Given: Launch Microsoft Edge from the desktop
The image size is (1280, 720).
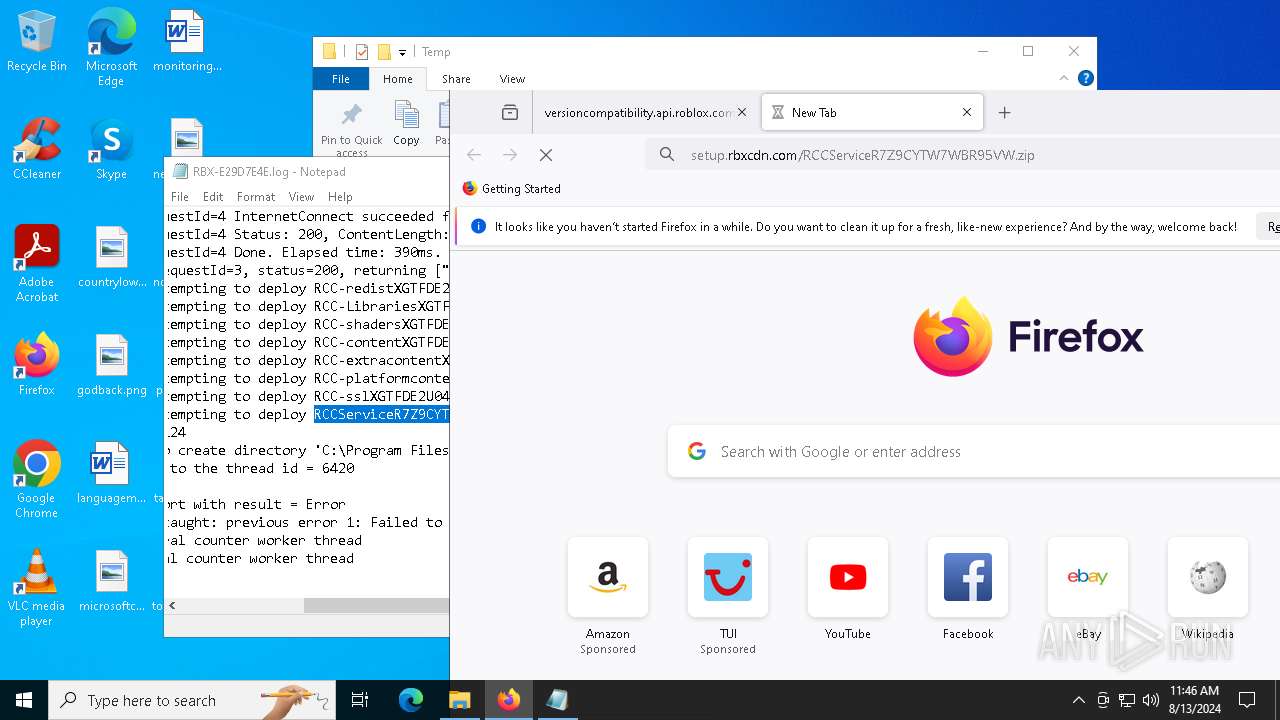Looking at the screenshot, I should [x=111, y=47].
